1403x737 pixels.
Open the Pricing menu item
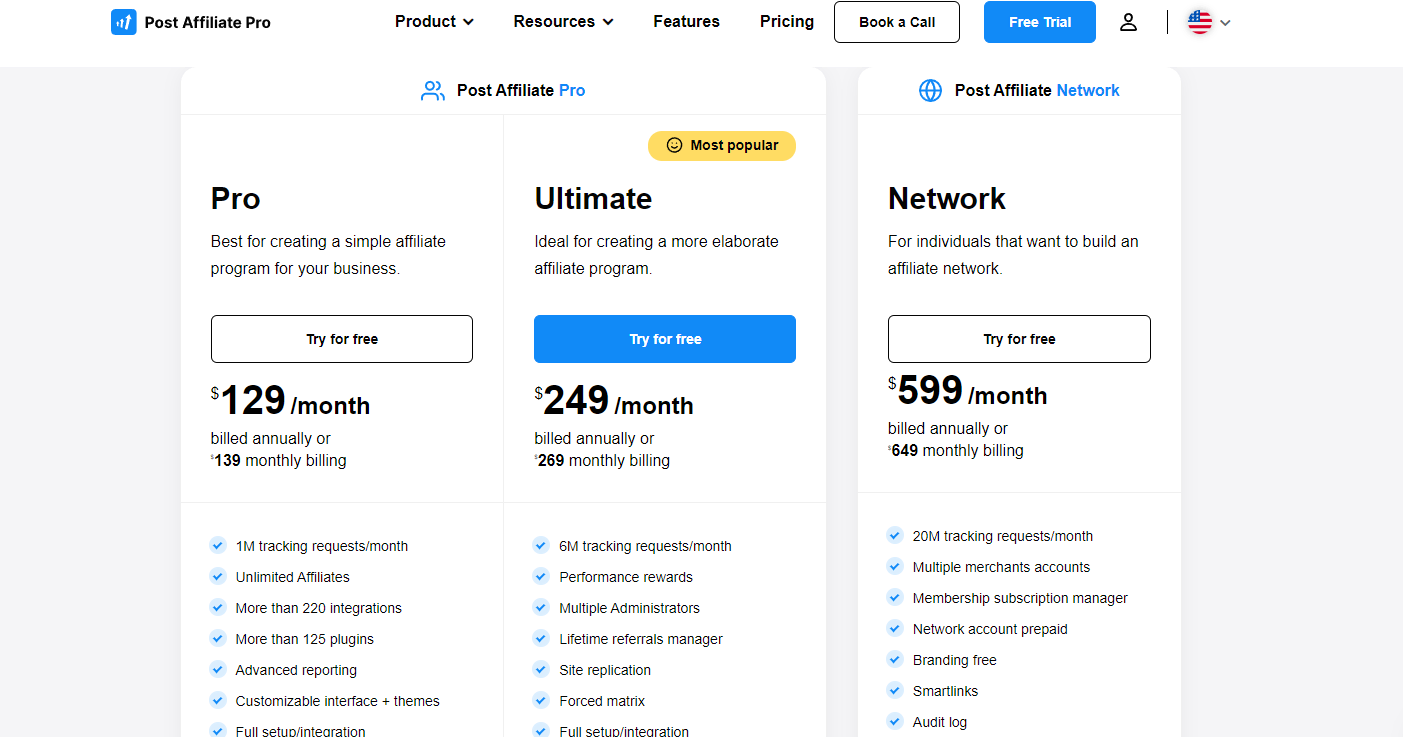(787, 22)
